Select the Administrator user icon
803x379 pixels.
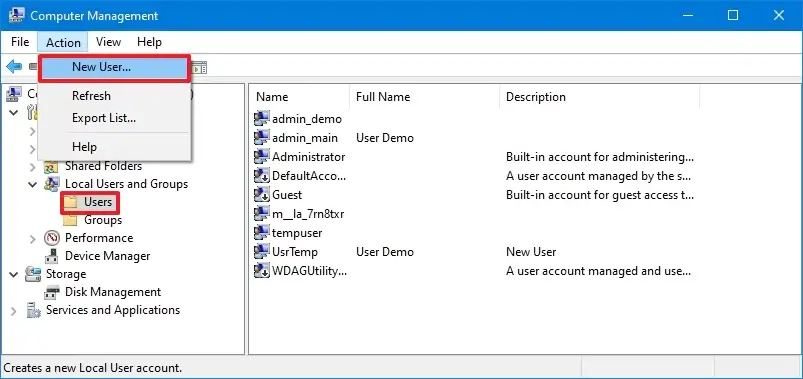[262, 157]
